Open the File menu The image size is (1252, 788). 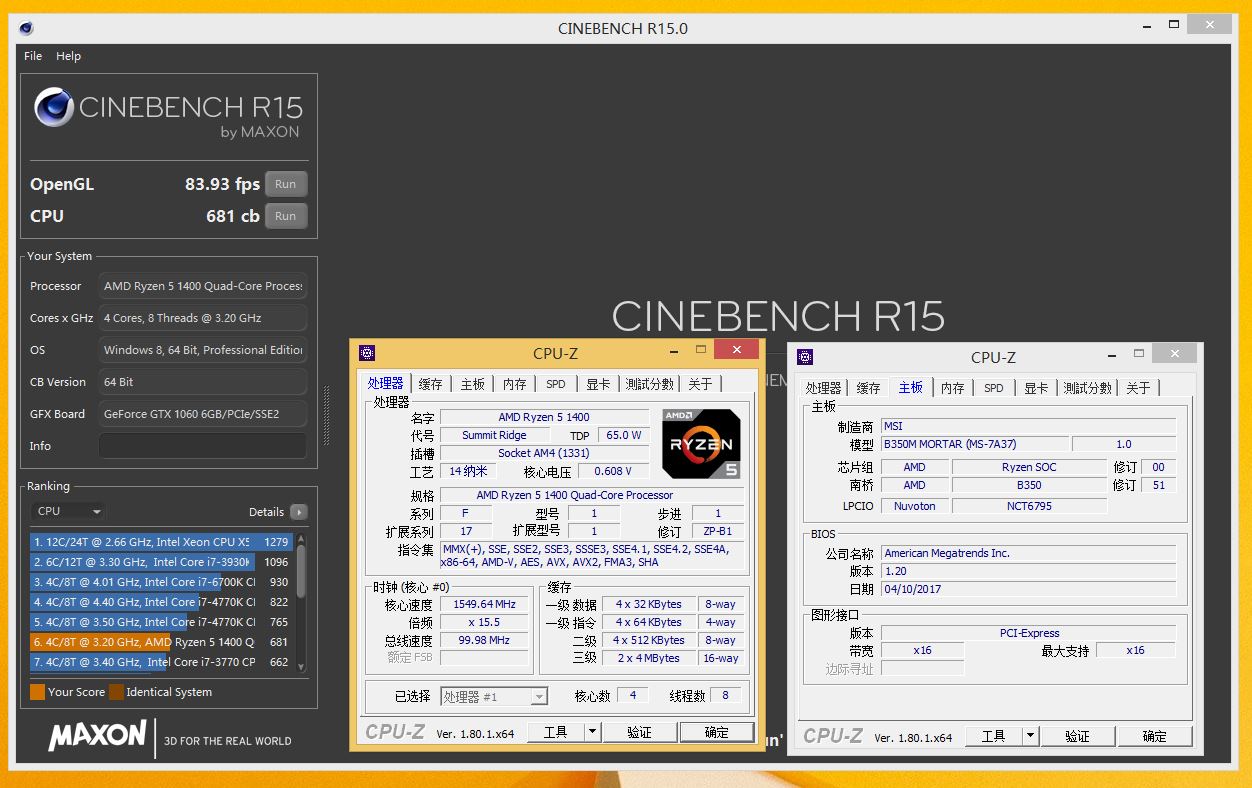click(x=32, y=56)
